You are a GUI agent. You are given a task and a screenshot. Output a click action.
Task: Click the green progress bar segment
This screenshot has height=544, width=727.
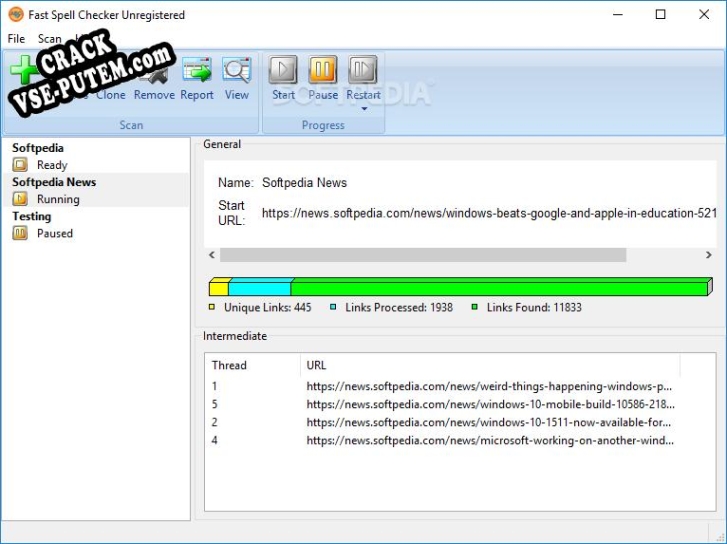499,288
